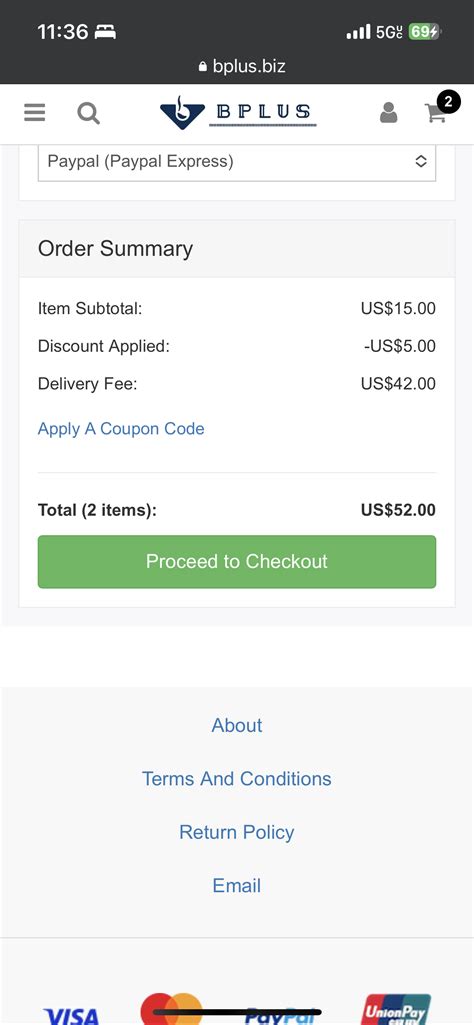
Task: Click Apply A Coupon Code link
Action: (x=121, y=429)
